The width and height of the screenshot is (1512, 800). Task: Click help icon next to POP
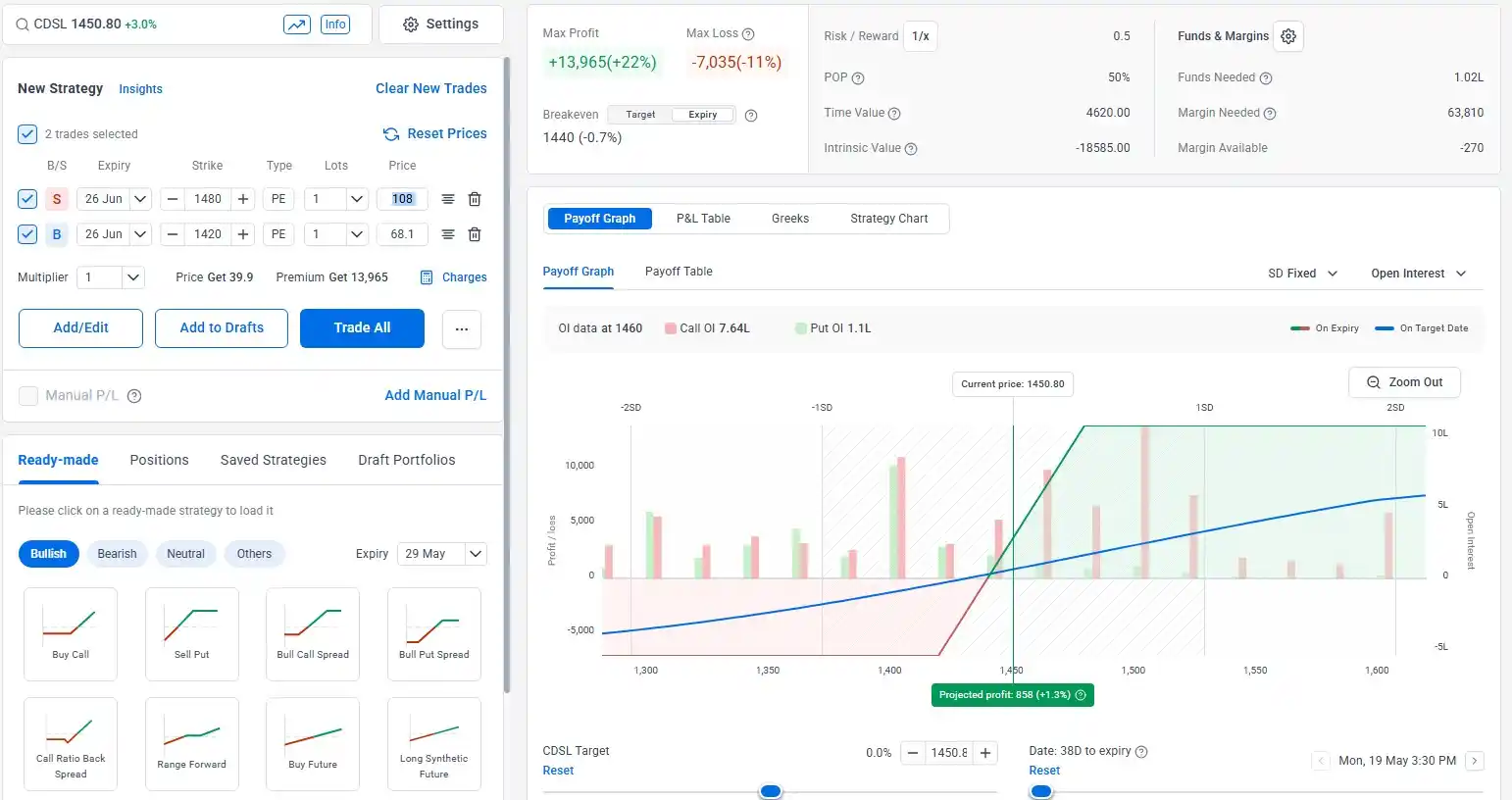coord(858,78)
